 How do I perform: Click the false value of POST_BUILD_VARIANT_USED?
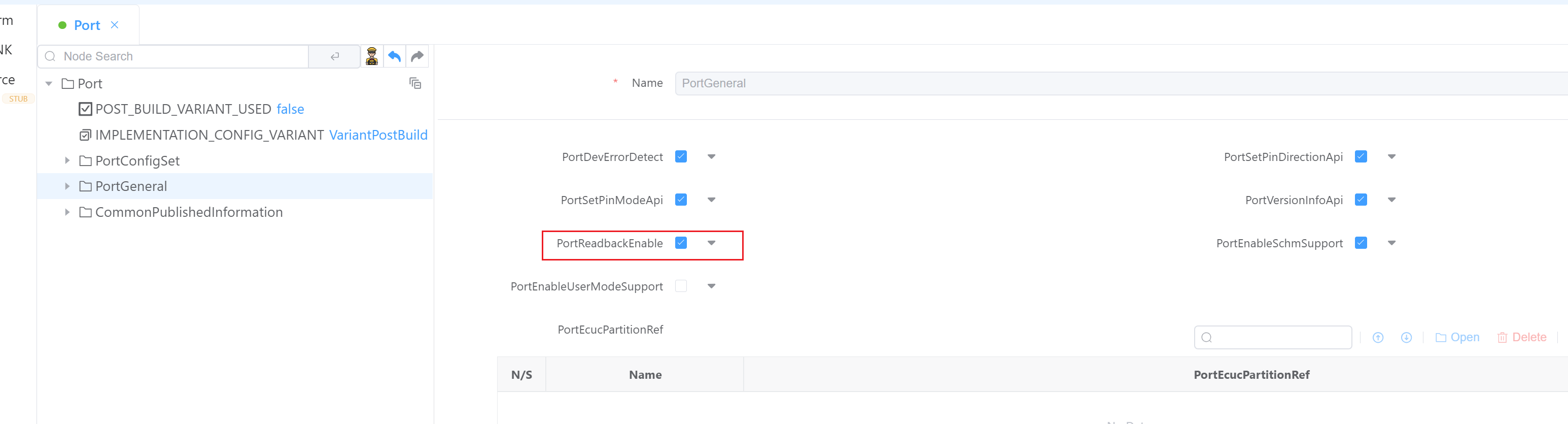click(290, 109)
